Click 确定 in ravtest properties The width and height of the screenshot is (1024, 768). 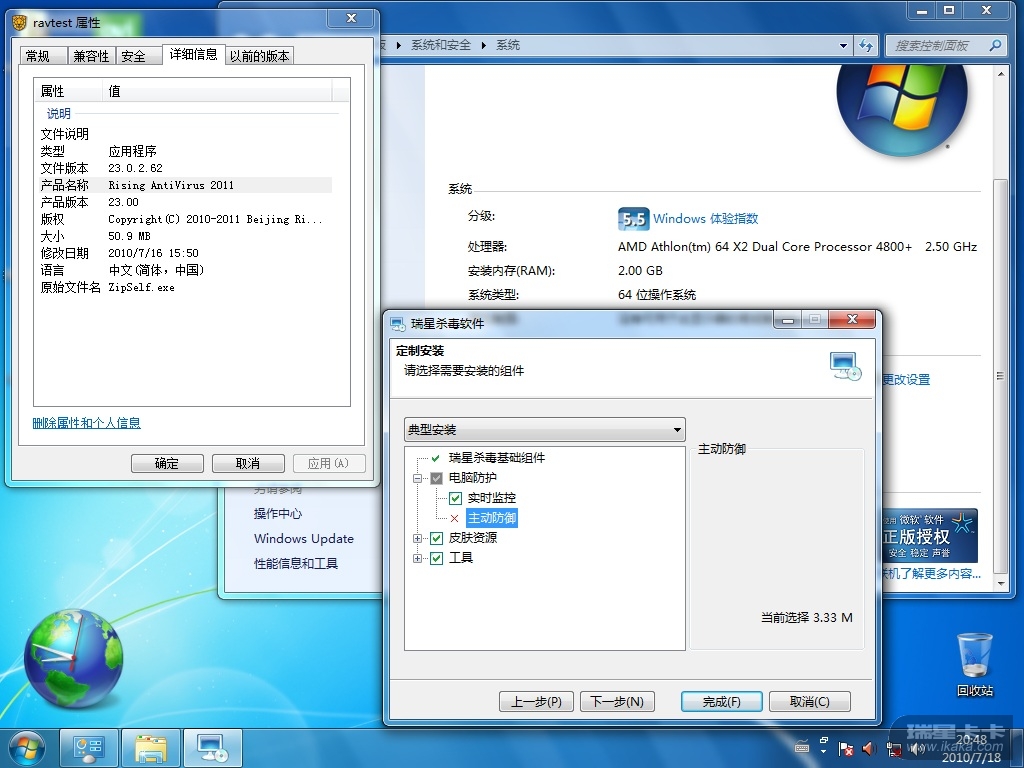coord(167,463)
